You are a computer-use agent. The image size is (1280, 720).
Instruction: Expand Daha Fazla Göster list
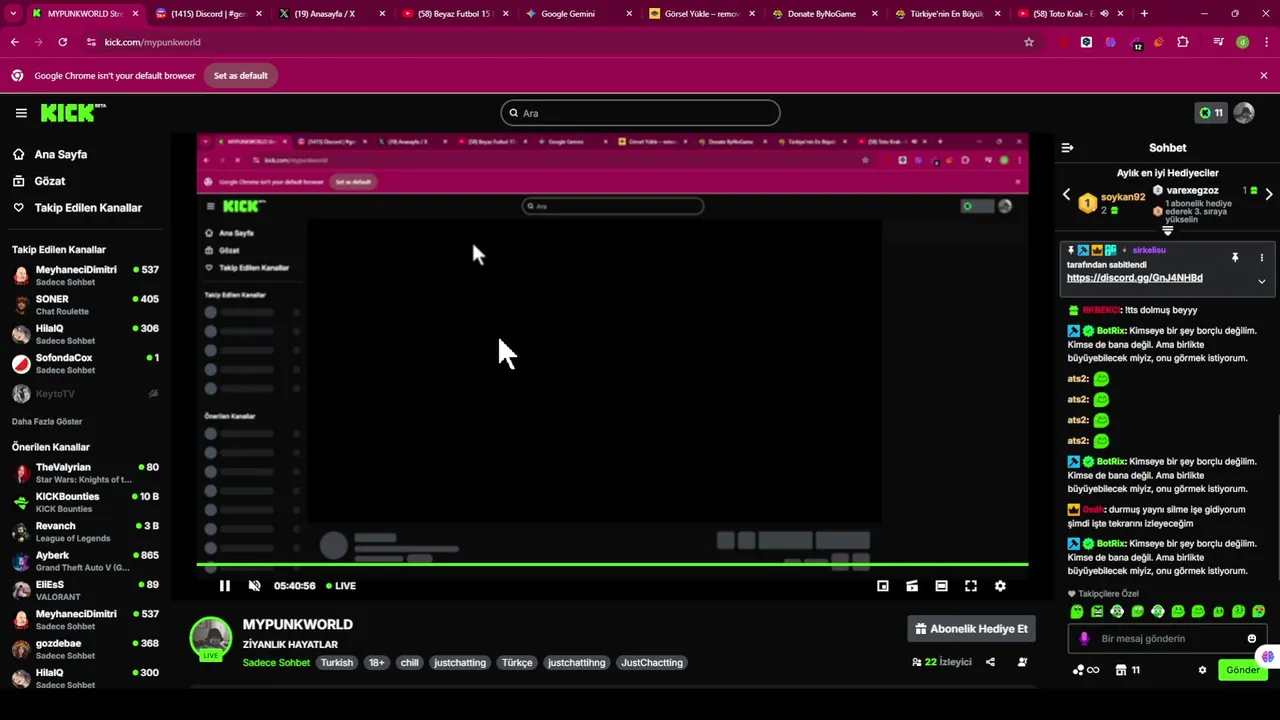point(47,421)
